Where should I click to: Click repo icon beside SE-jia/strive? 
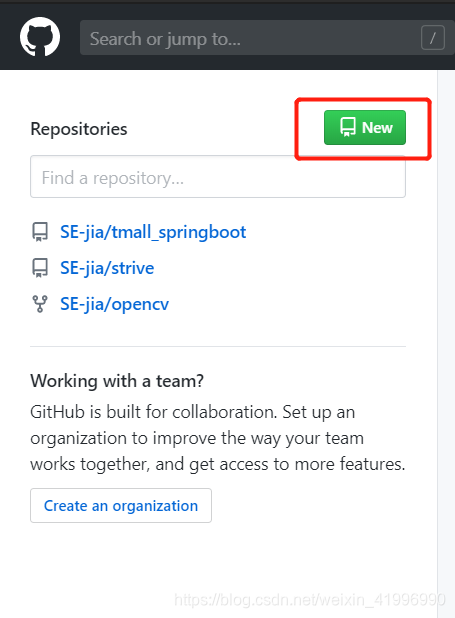pyautogui.click(x=40, y=268)
